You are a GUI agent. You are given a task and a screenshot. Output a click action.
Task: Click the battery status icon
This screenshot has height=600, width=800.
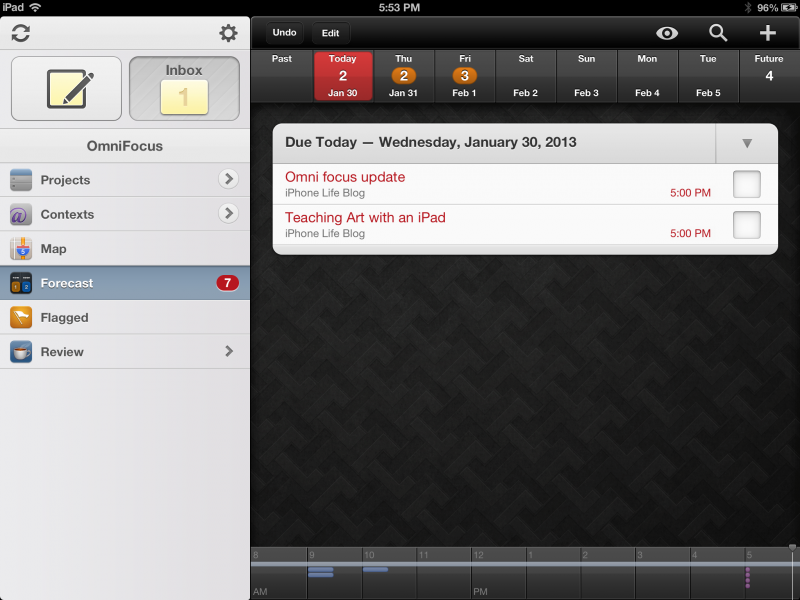(x=789, y=8)
